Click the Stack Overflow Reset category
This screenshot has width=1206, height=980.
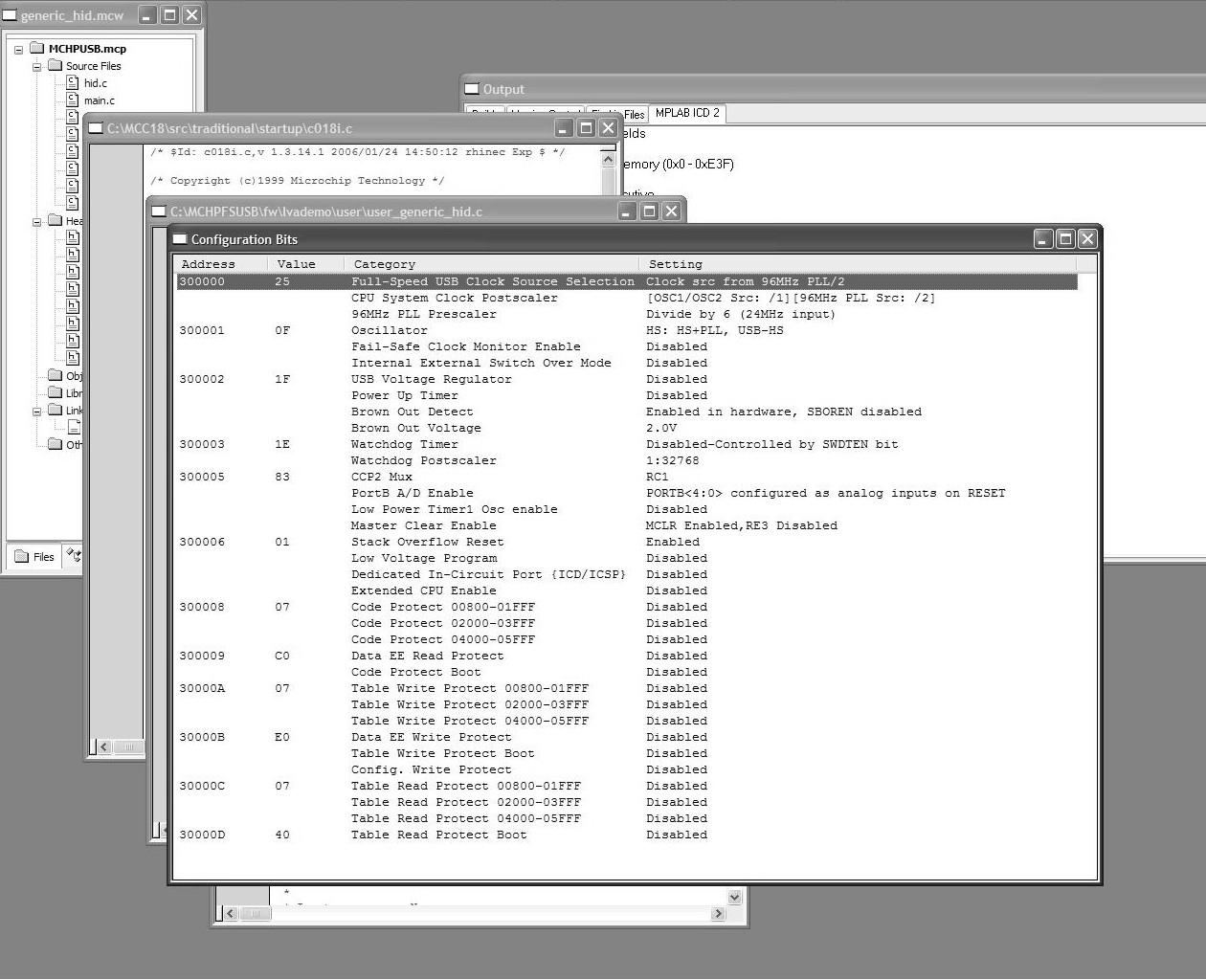427,542
